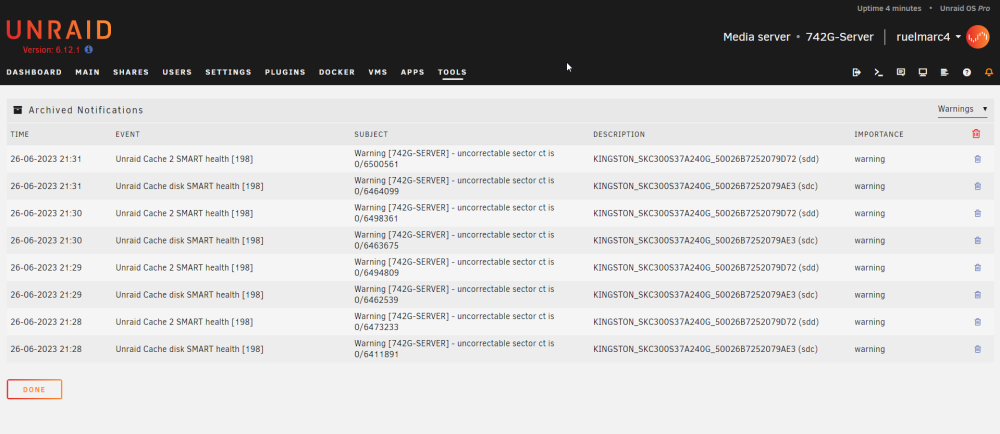Expand the ruelmarc4 account dropdown

(929, 37)
